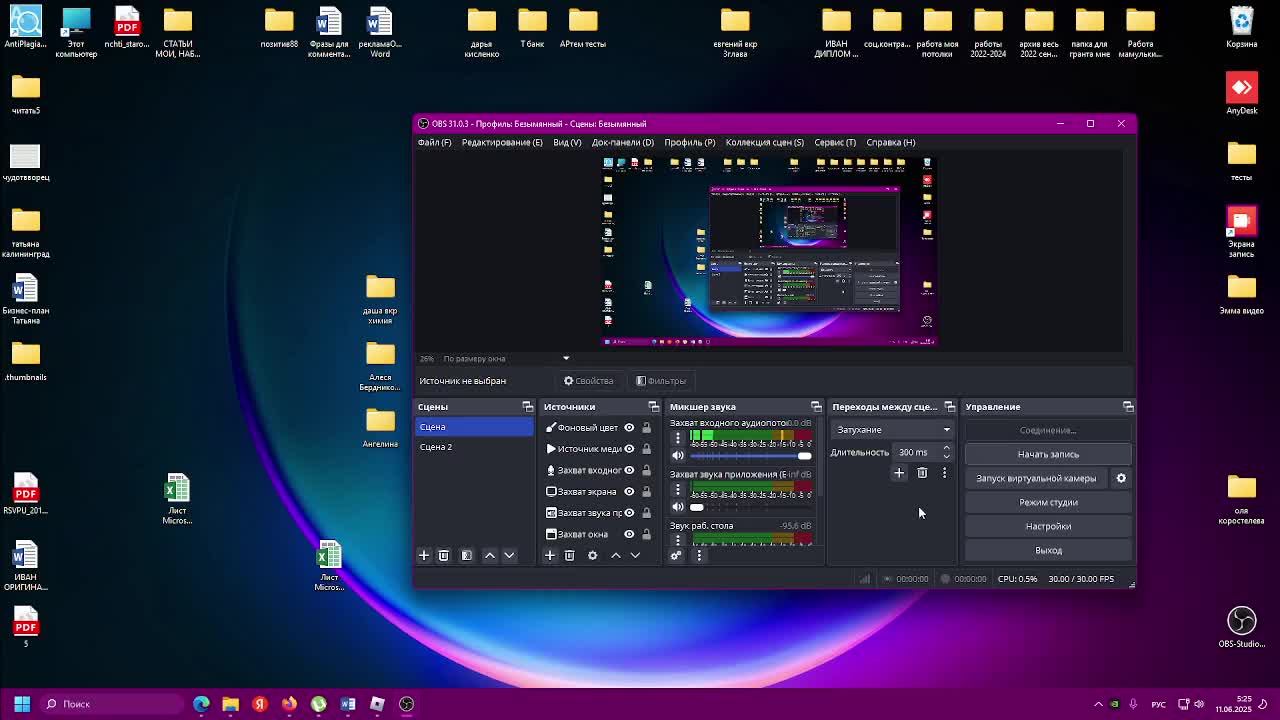Hide the Фоновый цвет source
The width and height of the screenshot is (1280, 720).
click(x=629, y=428)
